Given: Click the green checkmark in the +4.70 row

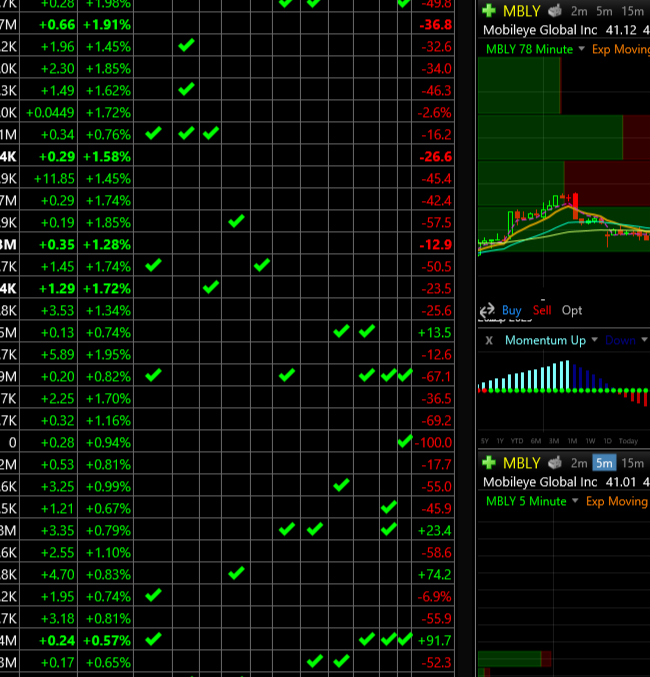Looking at the screenshot, I should click(x=236, y=573).
